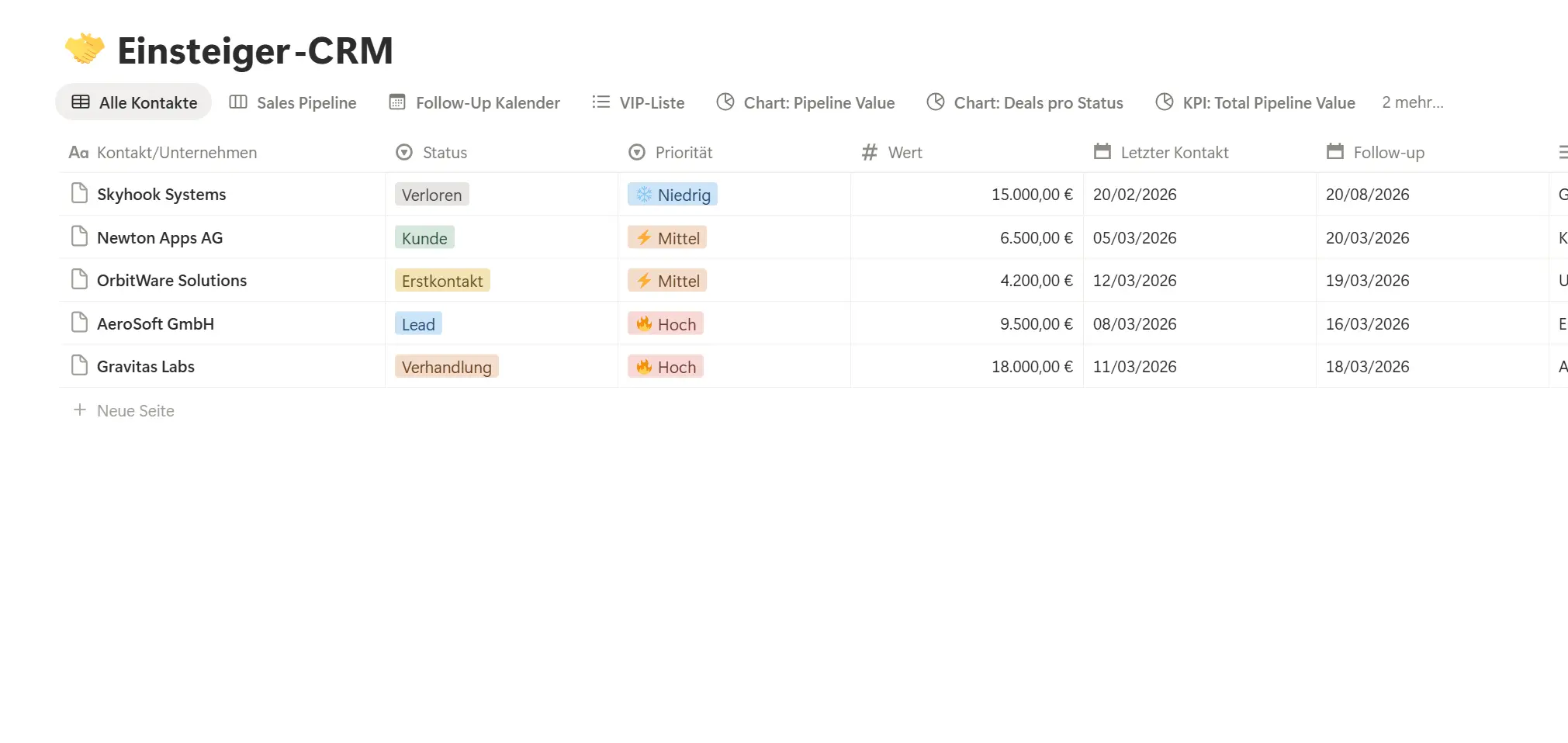The width and height of the screenshot is (1568, 743).
Task: Open the Verloren status selector for Skyhook Systems
Action: (x=431, y=194)
